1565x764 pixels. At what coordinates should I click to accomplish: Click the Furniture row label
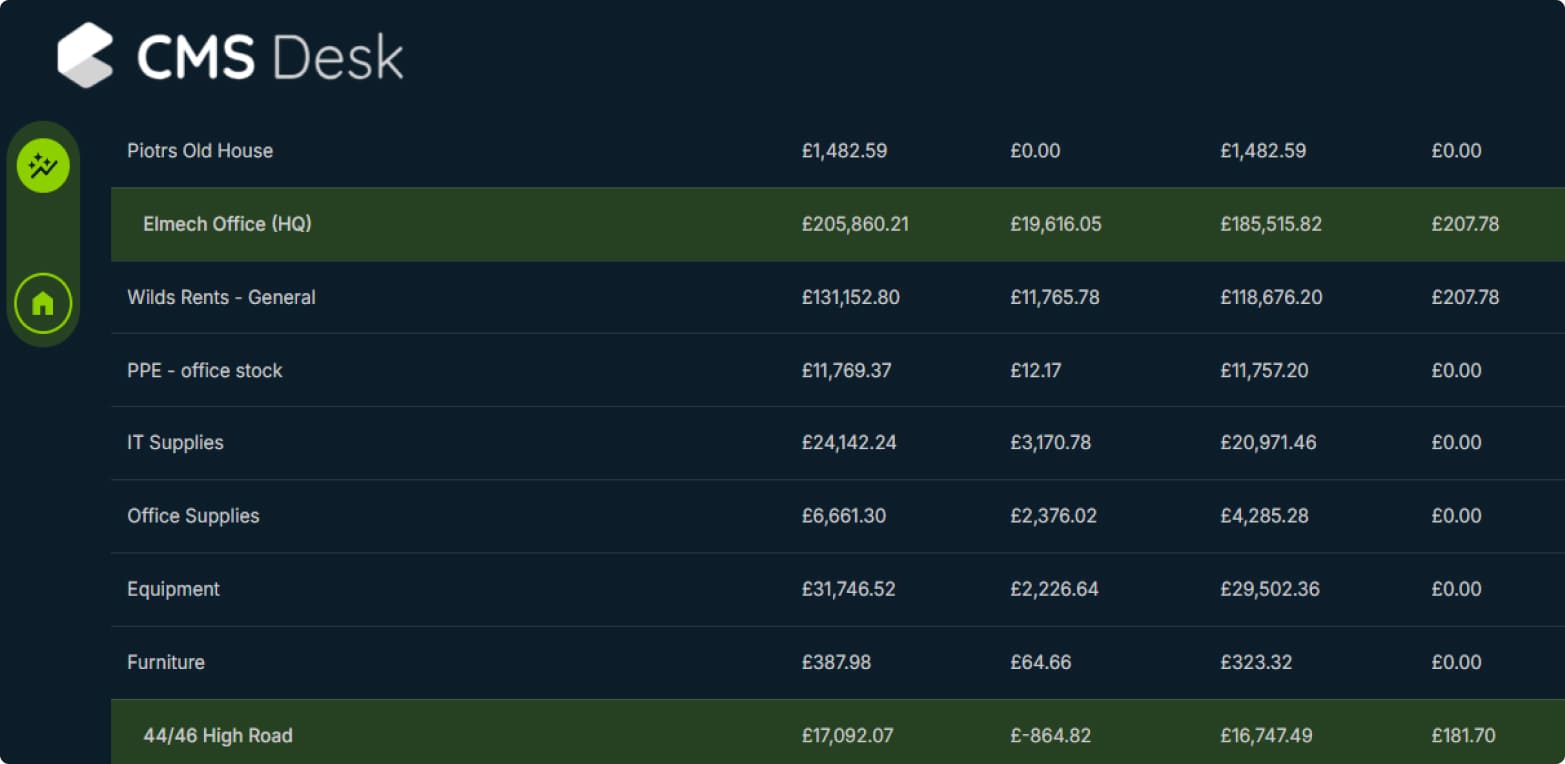(x=166, y=662)
